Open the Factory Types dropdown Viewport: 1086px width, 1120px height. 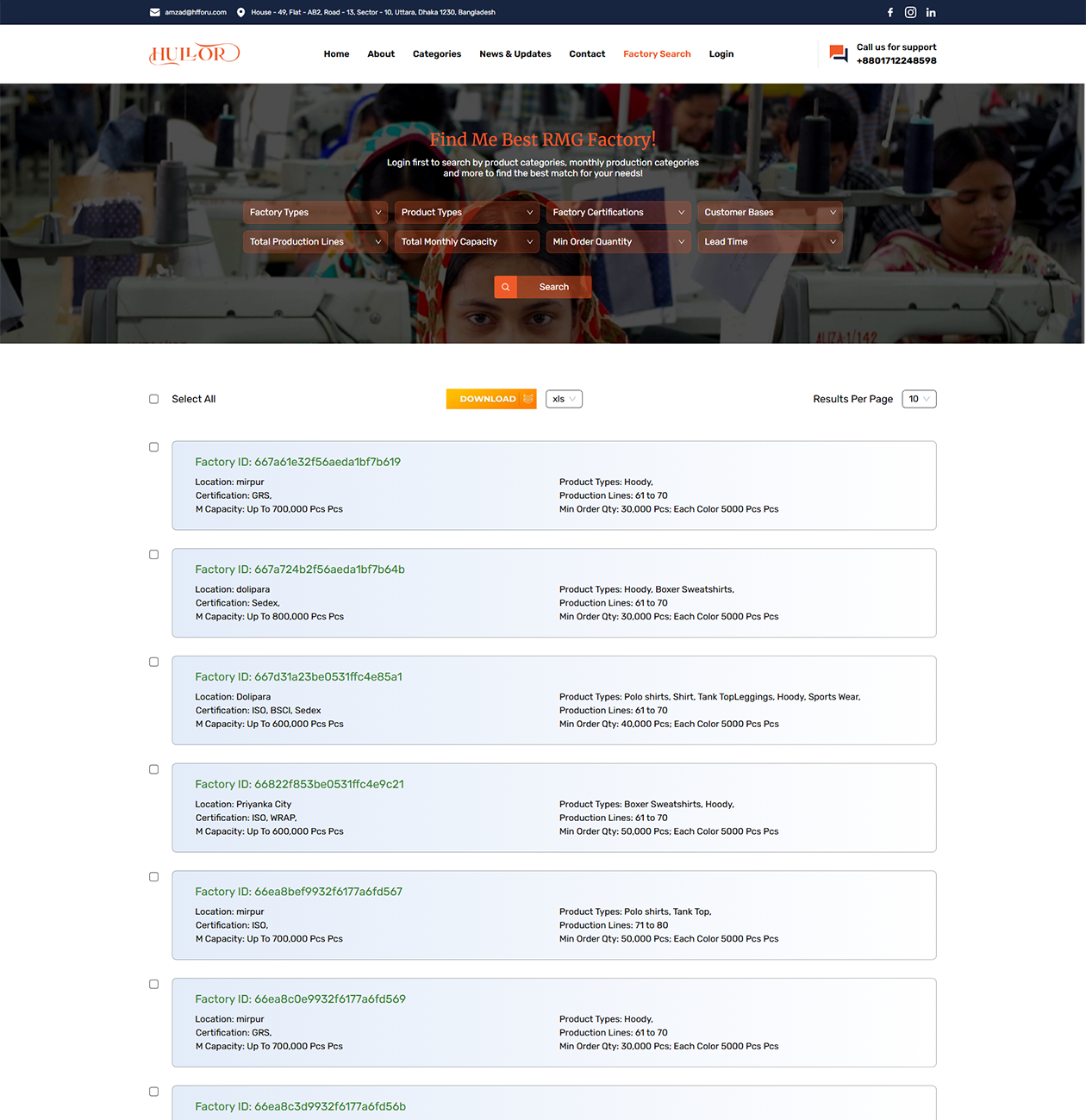click(x=315, y=213)
